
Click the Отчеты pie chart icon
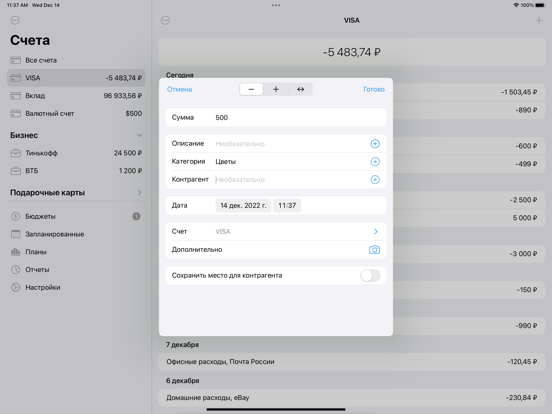pyautogui.click(x=15, y=270)
